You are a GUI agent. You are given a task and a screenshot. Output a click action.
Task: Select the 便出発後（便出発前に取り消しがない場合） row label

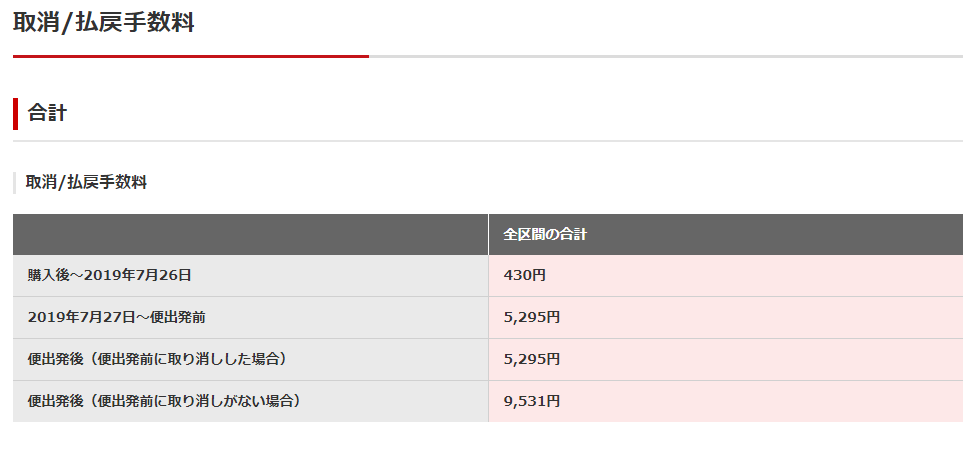[164, 401]
